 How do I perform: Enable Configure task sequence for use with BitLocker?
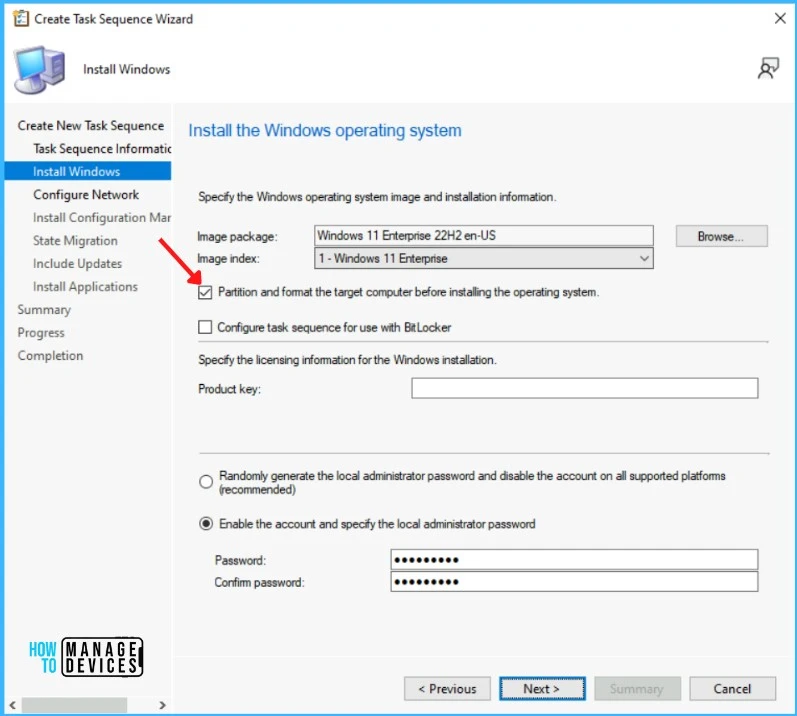[x=205, y=327]
